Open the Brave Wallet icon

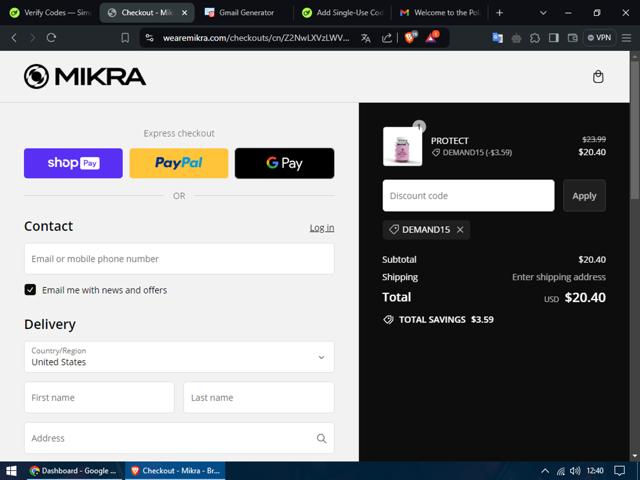[x=573, y=38]
